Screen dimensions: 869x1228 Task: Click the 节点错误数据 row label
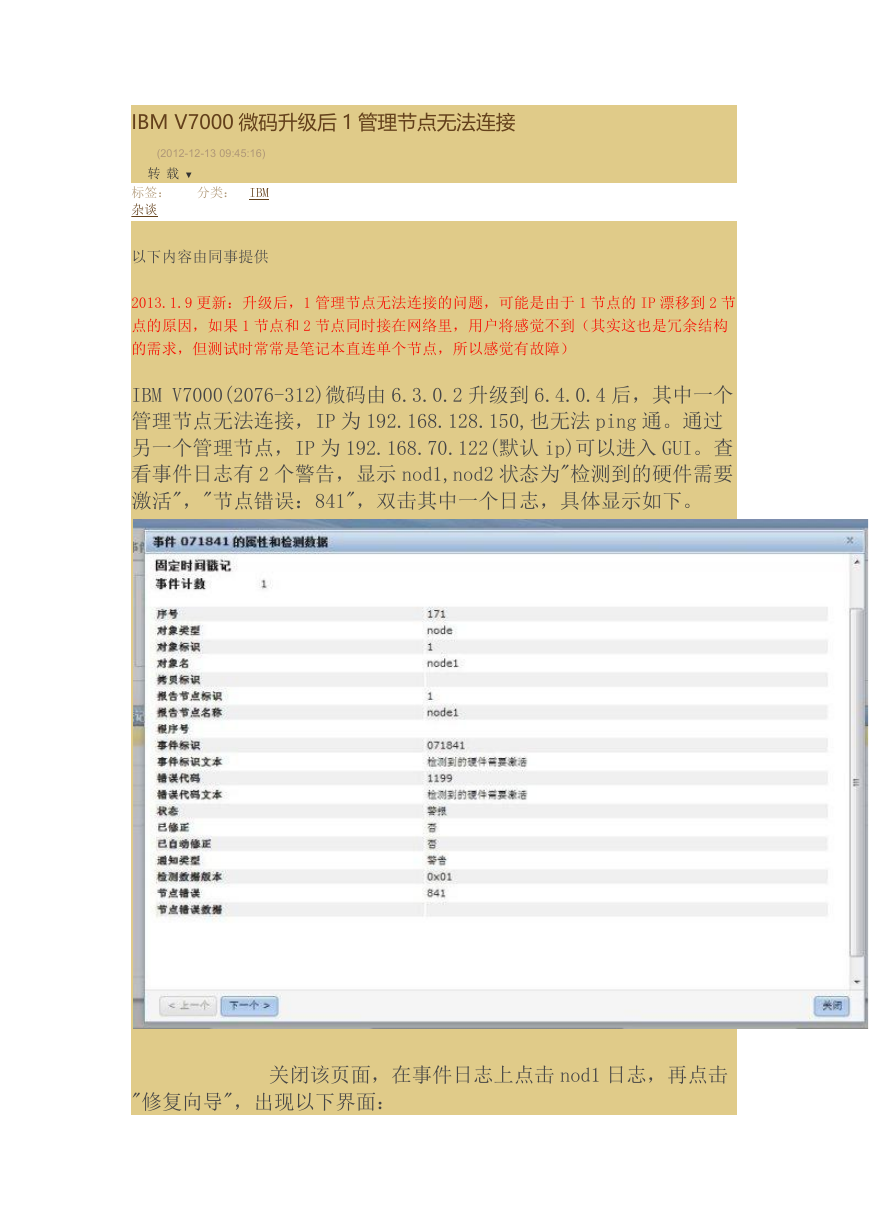[x=189, y=909]
